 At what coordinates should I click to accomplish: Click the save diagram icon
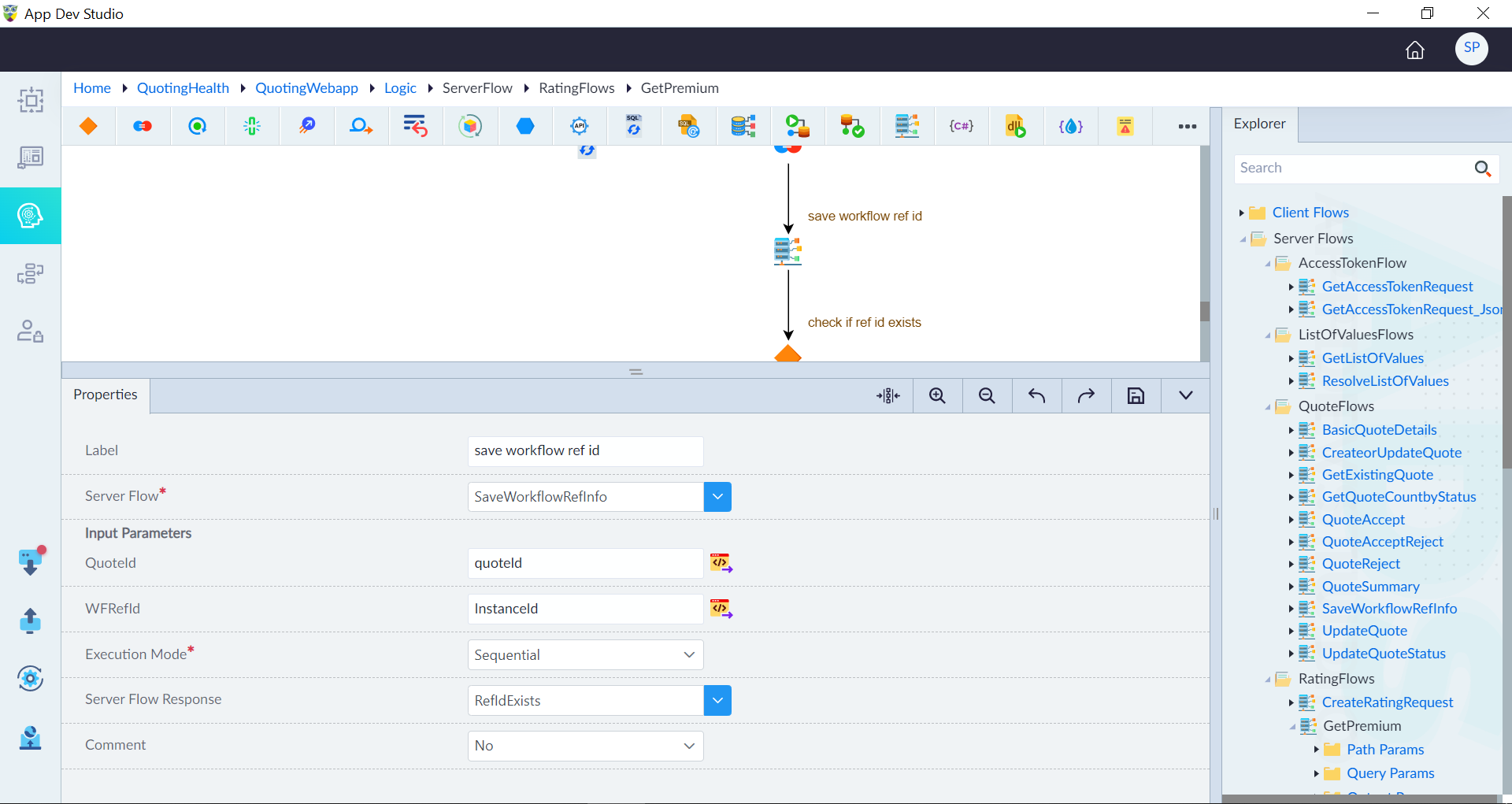click(1136, 396)
